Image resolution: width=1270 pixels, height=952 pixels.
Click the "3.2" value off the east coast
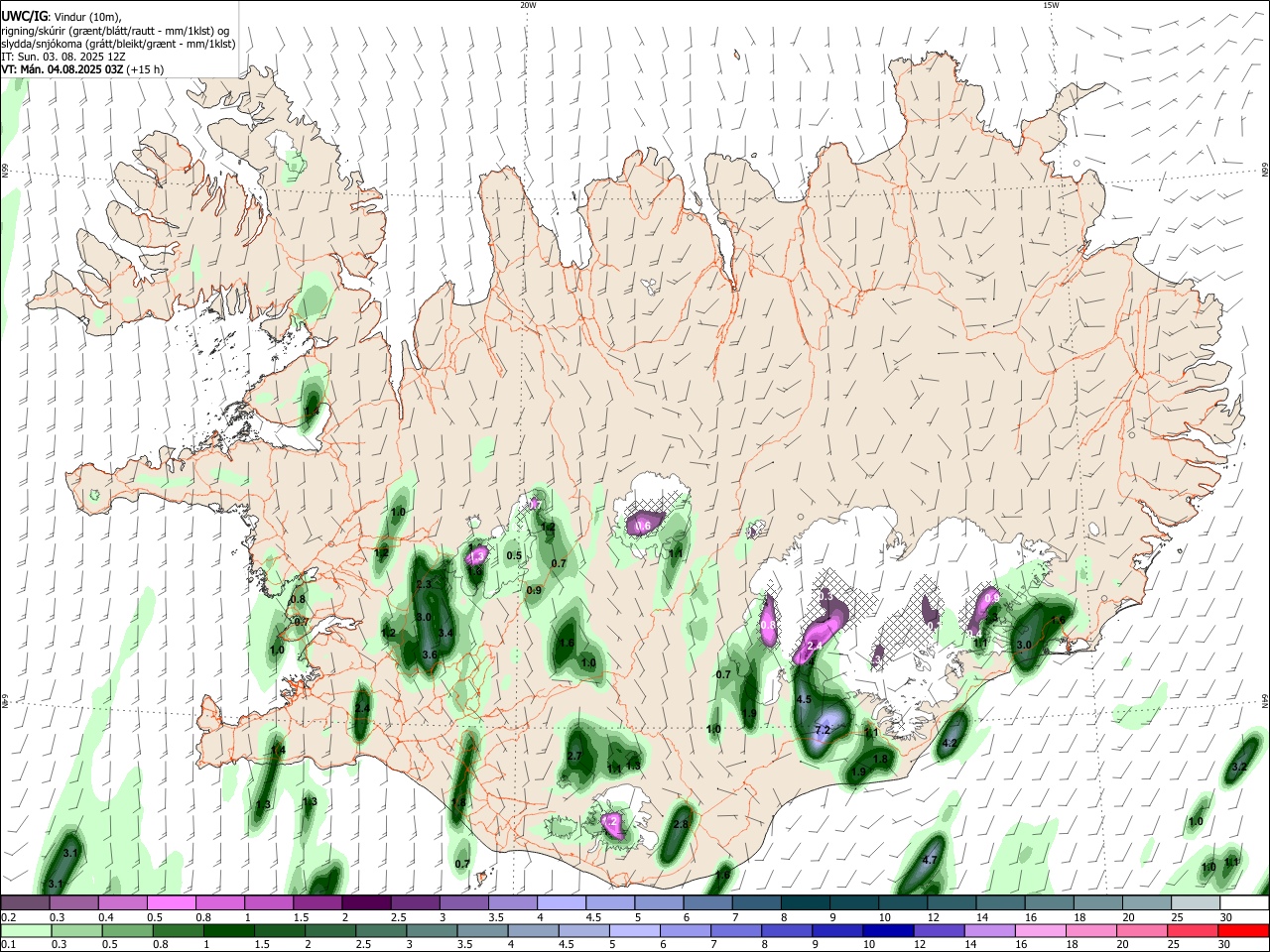pos(1238,768)
